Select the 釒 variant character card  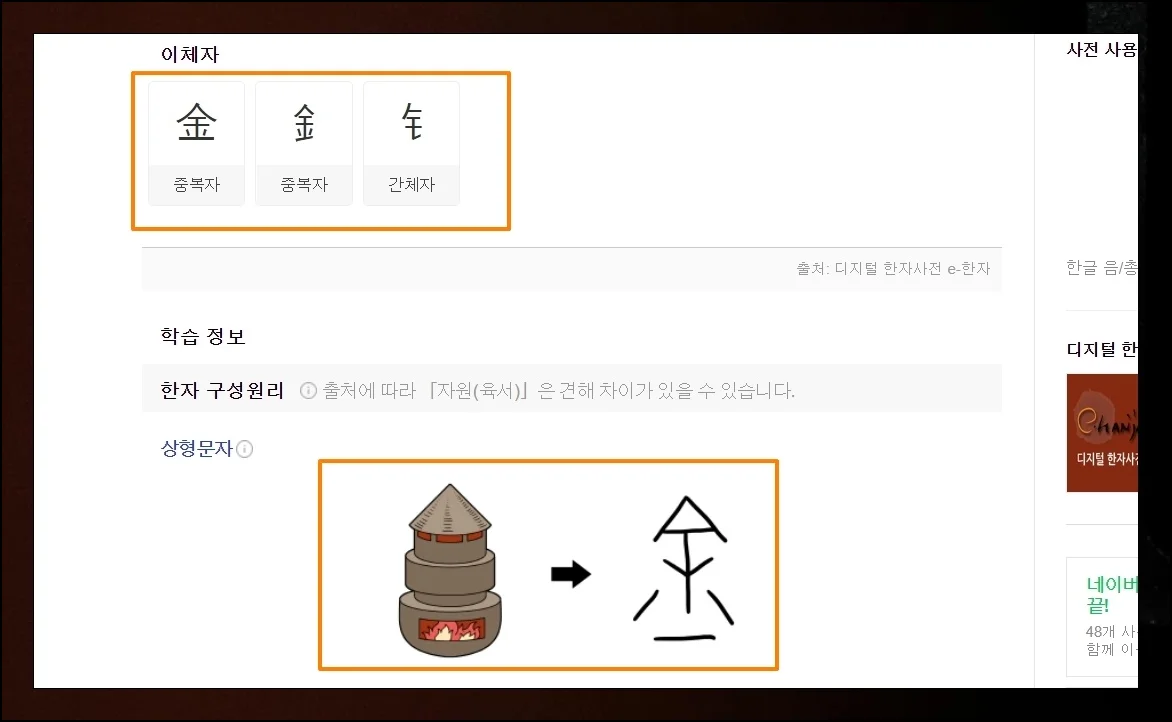pyautogui.click(x=303, y=143)
